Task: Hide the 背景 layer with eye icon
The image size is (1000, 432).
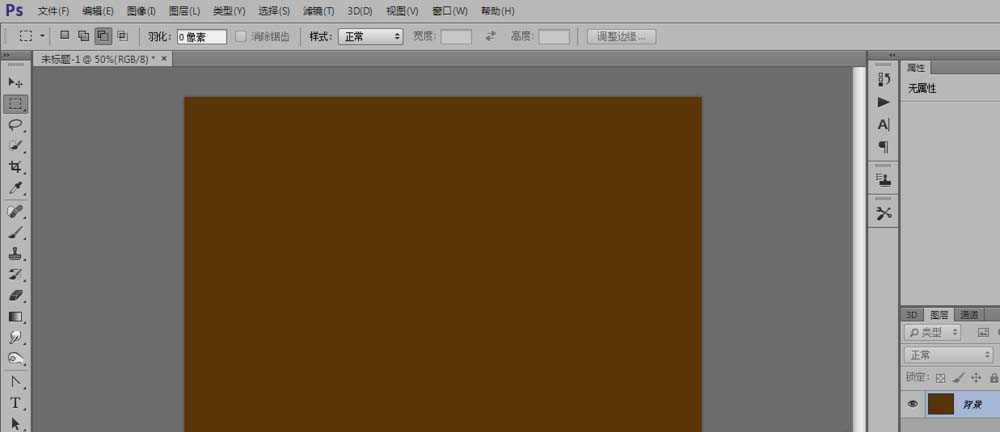Action: click(912, 404)
